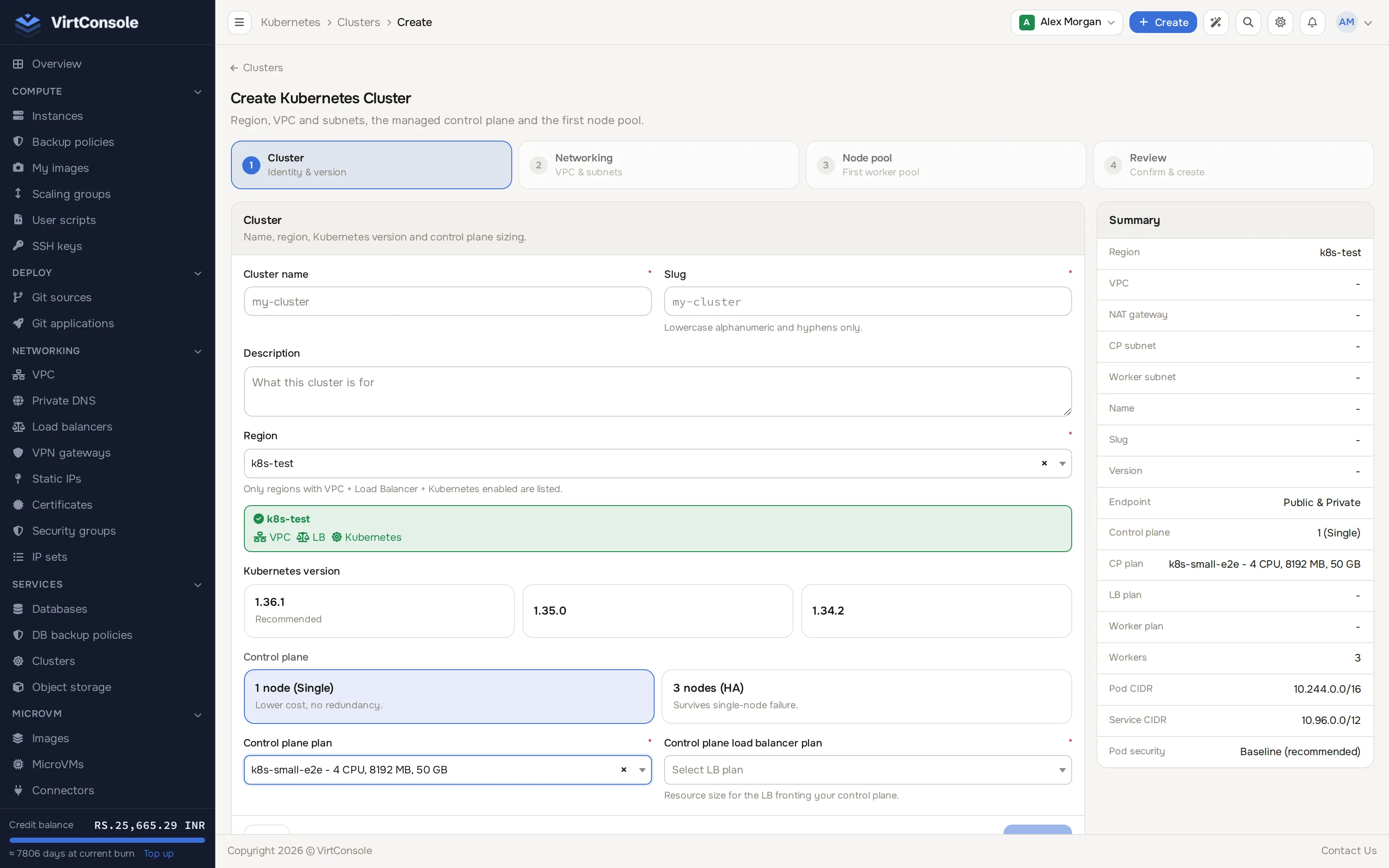Go to Review wizard step
The width and height of the screenshot is (1389, 868).
(x=1233, y=165)
